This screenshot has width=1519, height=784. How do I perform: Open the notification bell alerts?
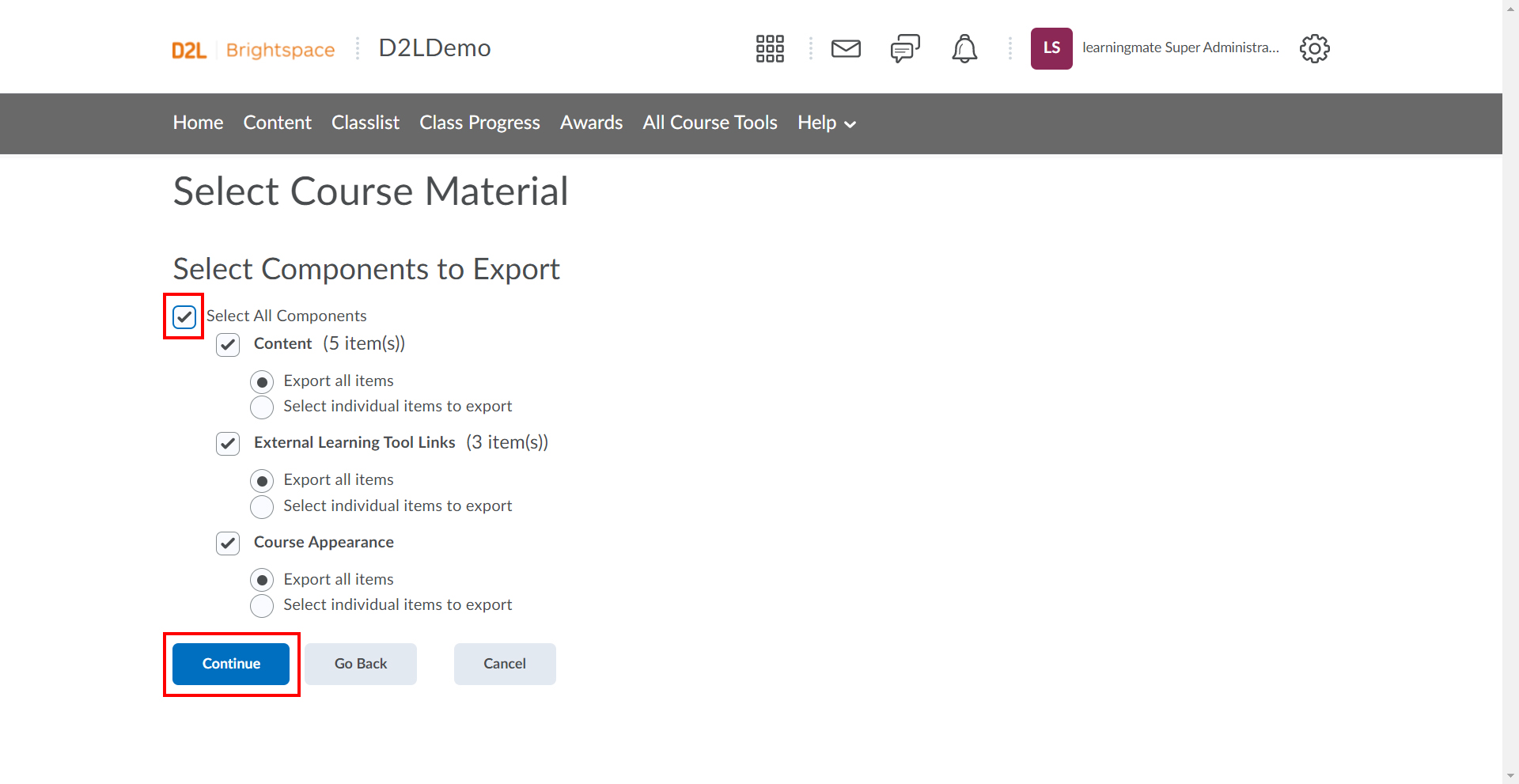(964, 47)
